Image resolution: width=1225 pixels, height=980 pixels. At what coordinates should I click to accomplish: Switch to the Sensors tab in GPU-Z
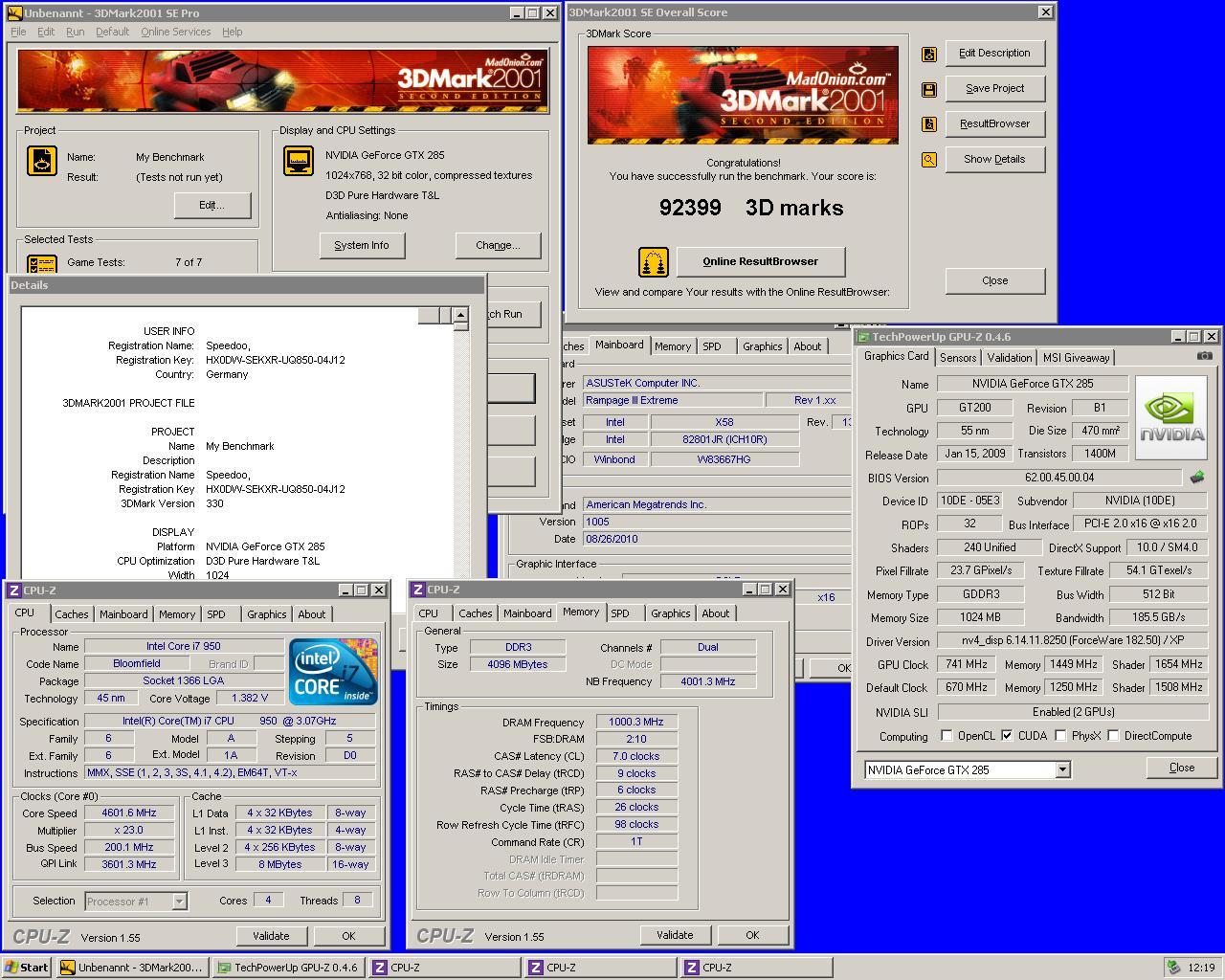pos(958,358)
